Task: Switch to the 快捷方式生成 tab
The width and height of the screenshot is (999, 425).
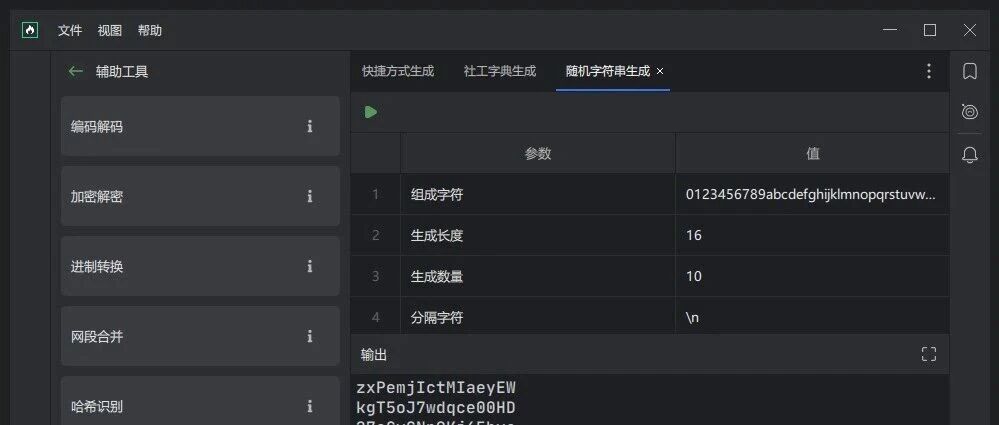Action: (398, 71)
